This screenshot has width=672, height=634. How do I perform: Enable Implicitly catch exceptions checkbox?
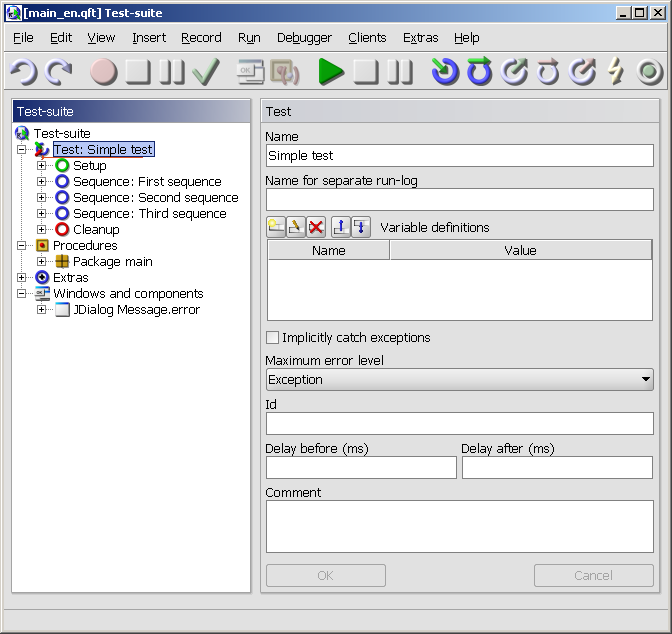click(x=273, y=337)
